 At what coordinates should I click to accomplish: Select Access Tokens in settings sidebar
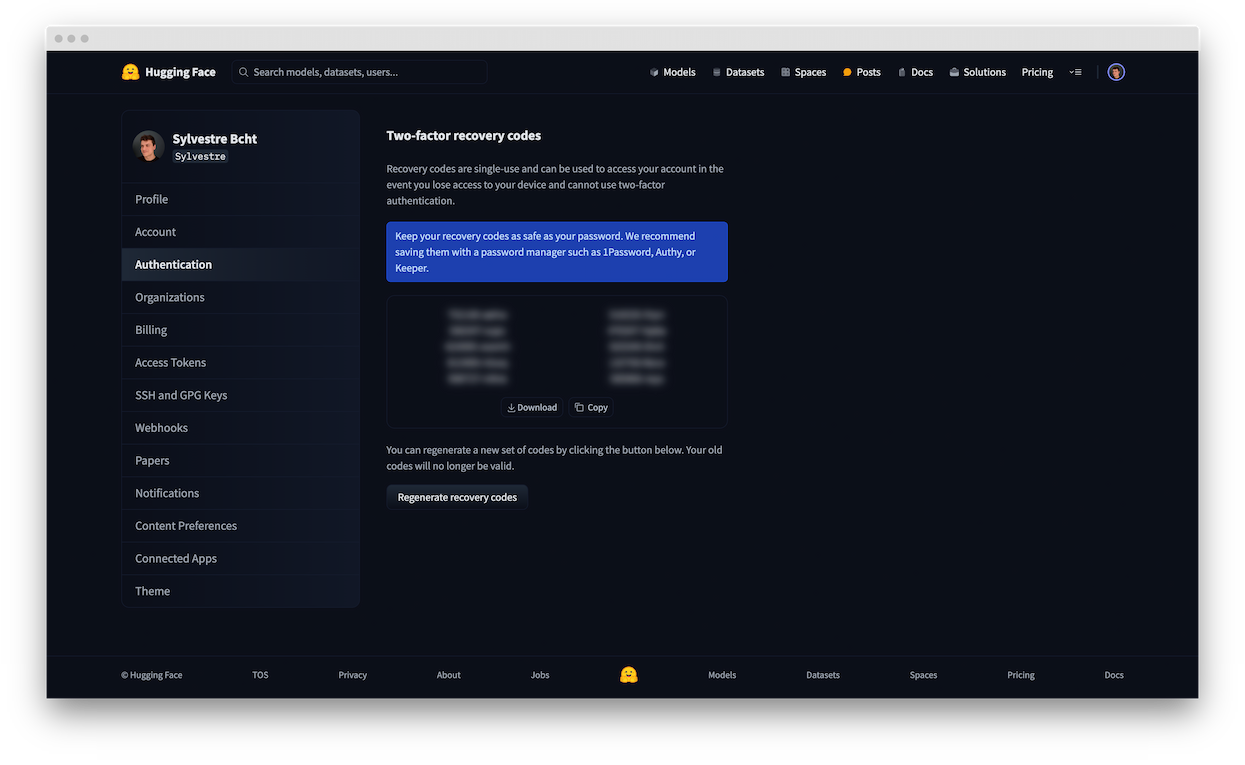pos(170,363)
